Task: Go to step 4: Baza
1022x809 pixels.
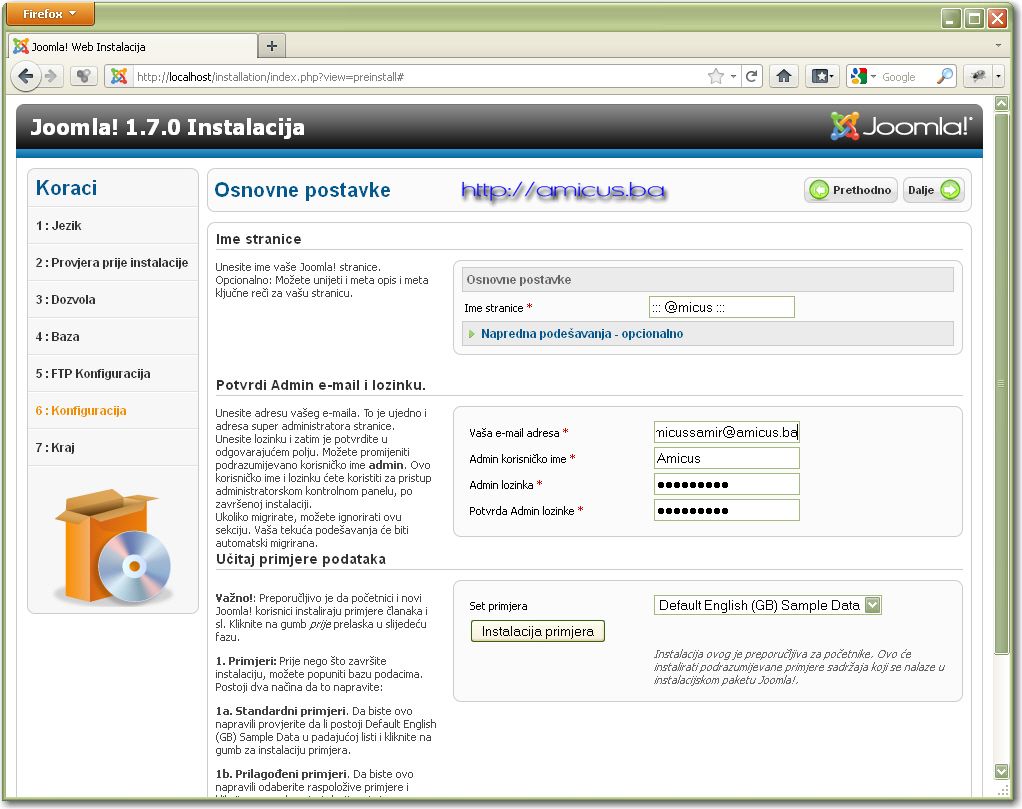Action: click(x=58, y=337)
